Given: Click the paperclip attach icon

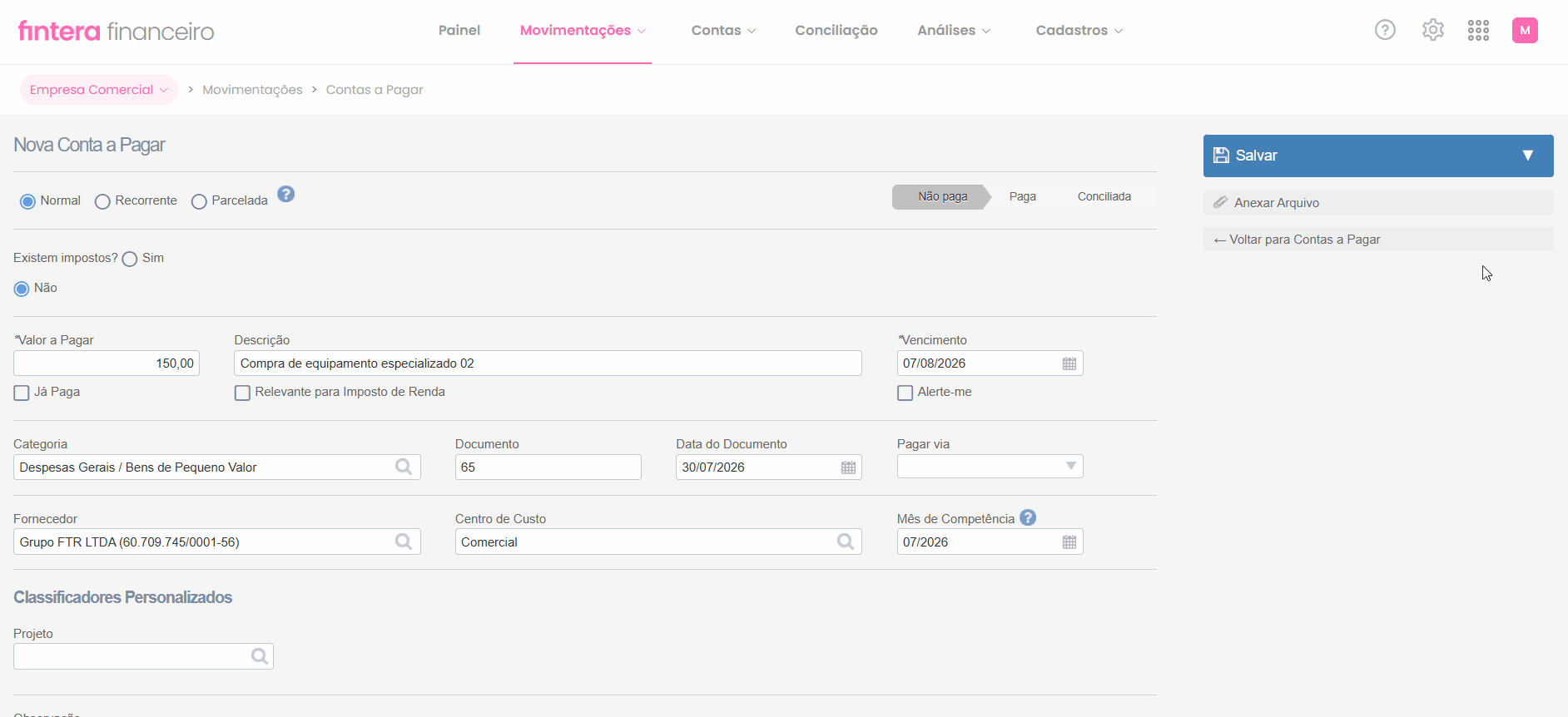Looking at the screenshot, I should pyautogui.click(x=1220, y=202).
